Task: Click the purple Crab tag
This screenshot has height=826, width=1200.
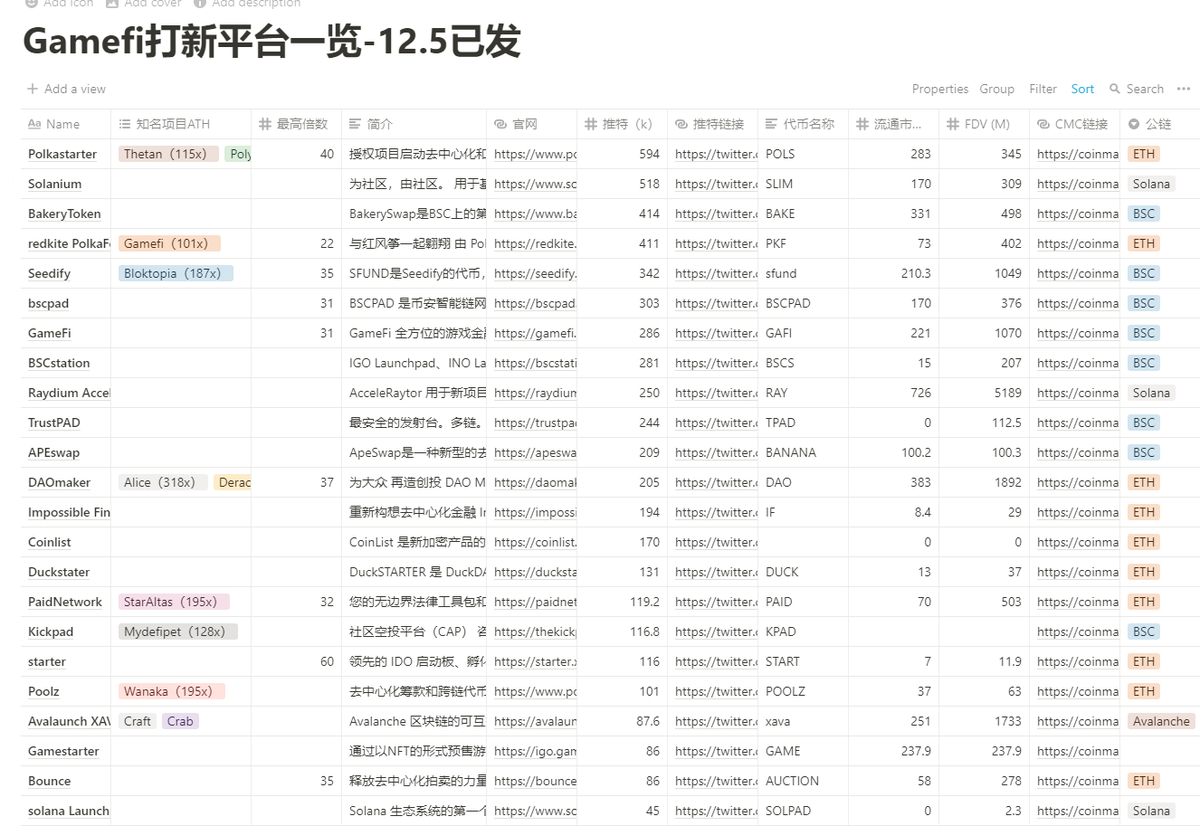Action: pyautogui.click(x=180, y=721)
